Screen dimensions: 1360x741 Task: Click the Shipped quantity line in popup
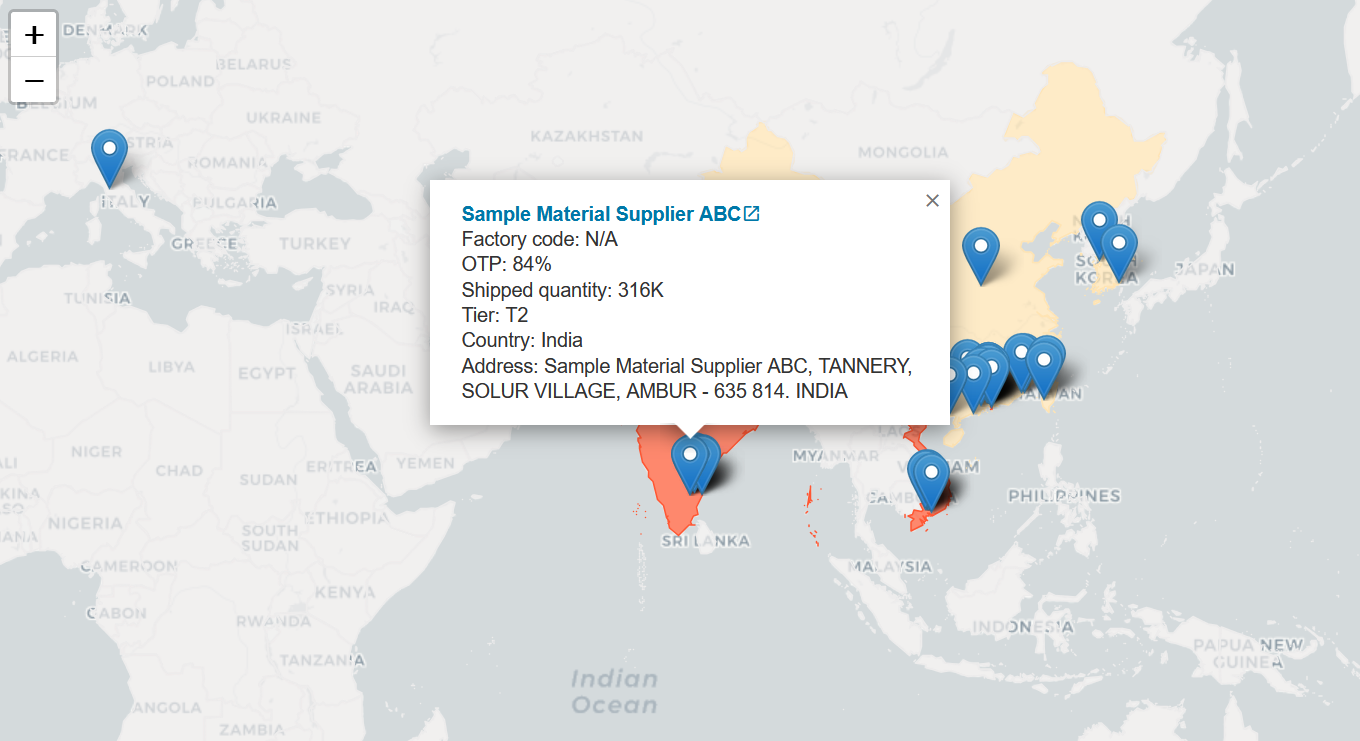[562, 291]
